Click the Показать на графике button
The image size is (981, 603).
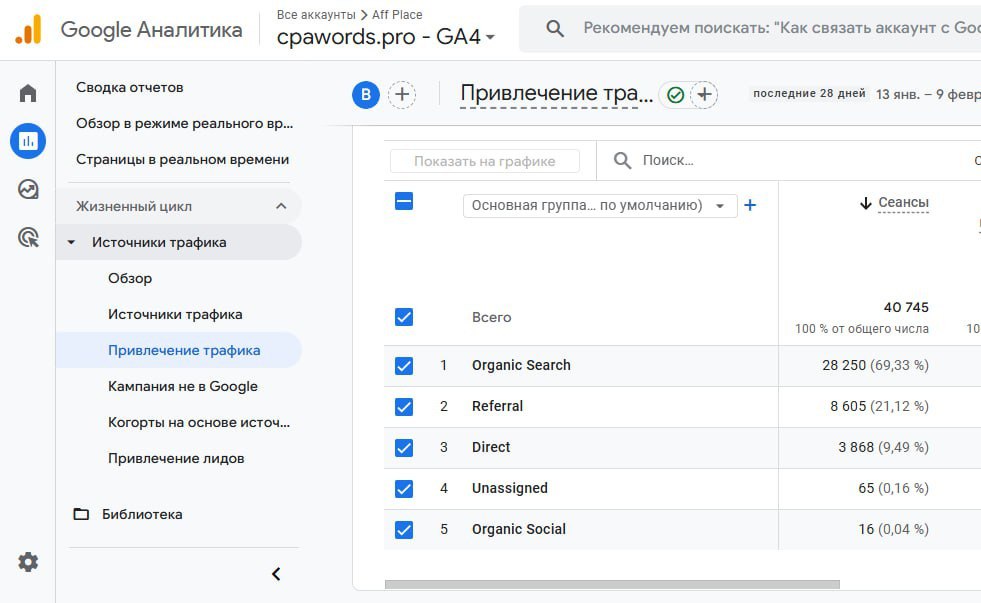[x=485, y=161]
